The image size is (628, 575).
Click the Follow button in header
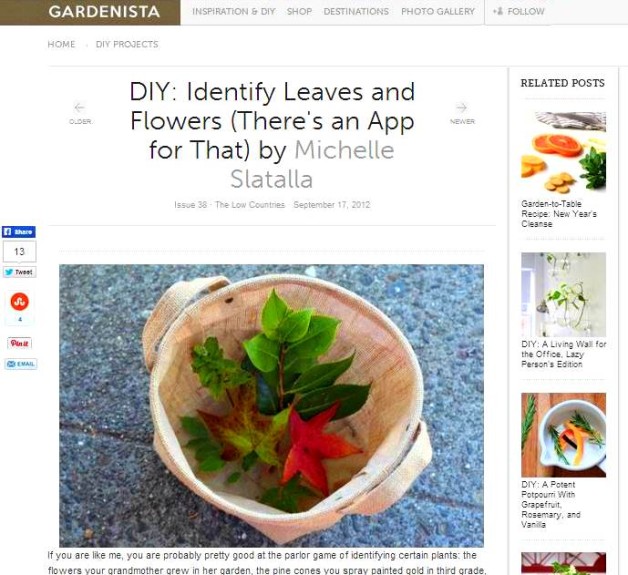pos(519,12)
